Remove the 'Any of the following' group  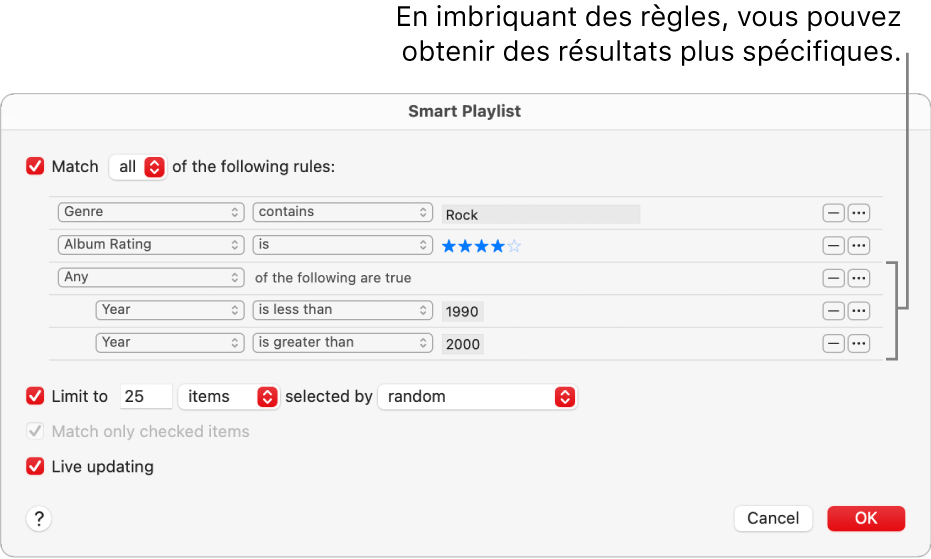833,278
